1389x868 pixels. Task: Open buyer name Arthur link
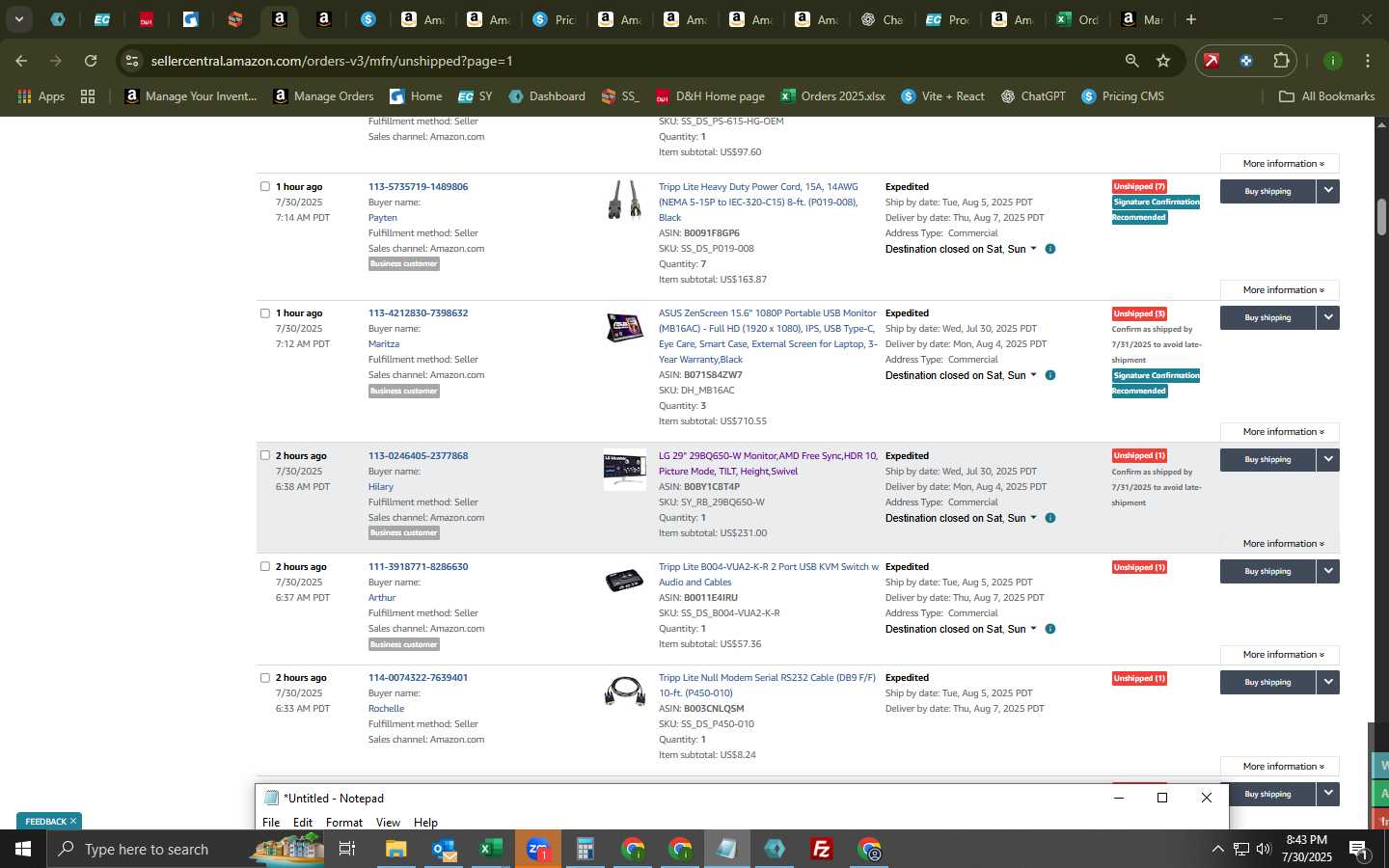pos(382,597)
